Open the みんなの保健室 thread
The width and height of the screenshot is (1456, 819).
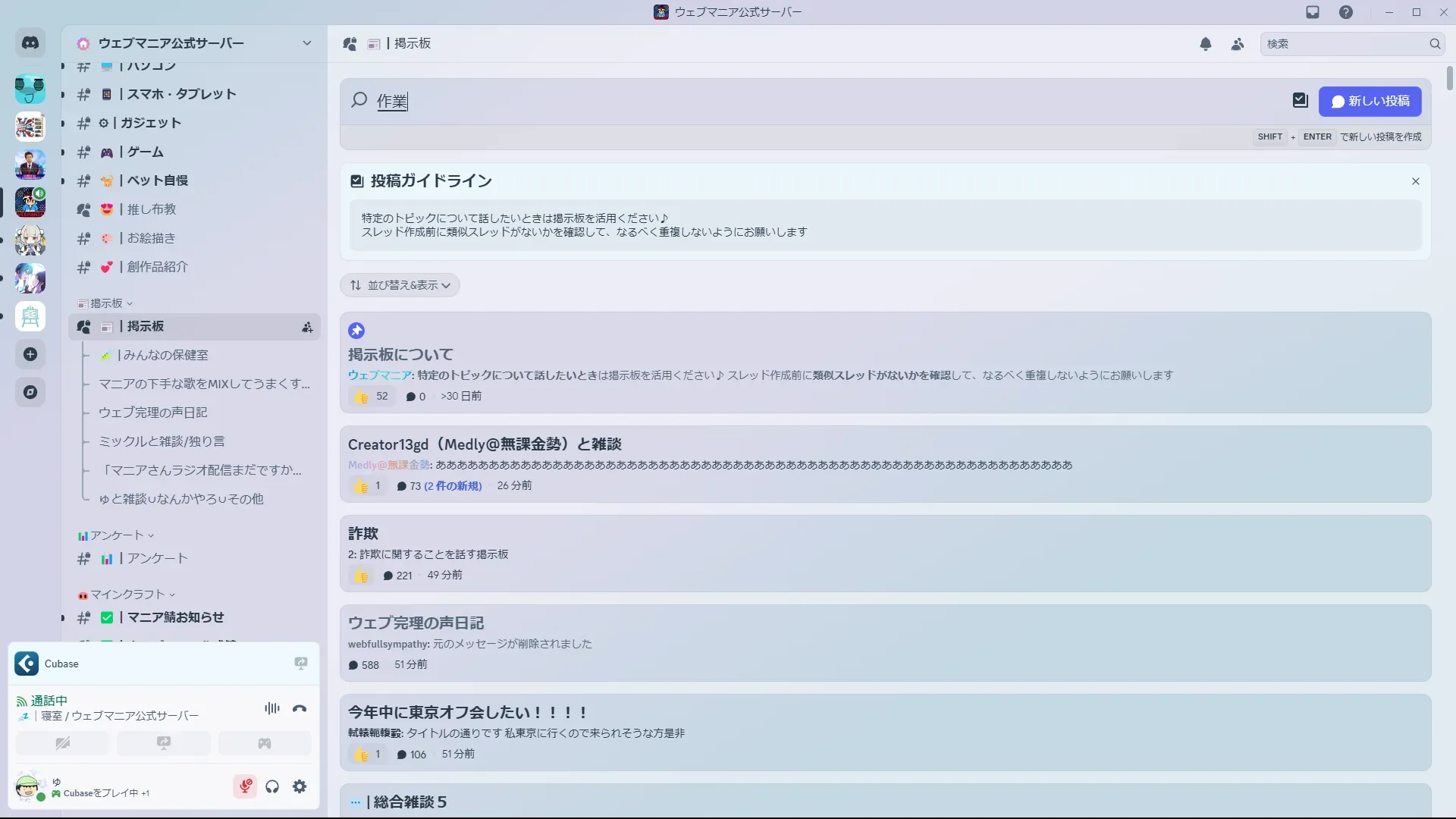[165, 355]
